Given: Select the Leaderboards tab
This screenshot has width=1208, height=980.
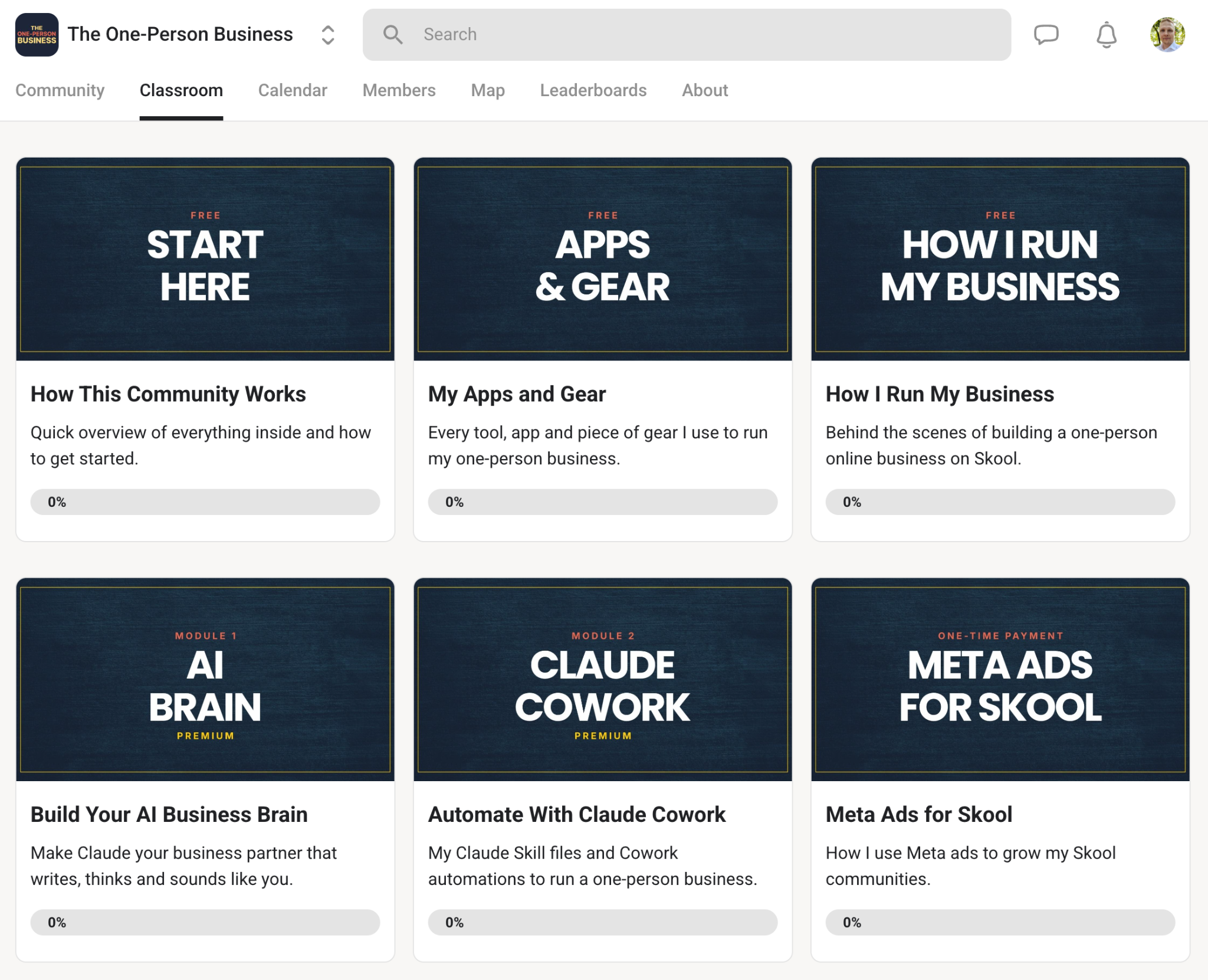Looking at the screenshot, I should 593,90.
